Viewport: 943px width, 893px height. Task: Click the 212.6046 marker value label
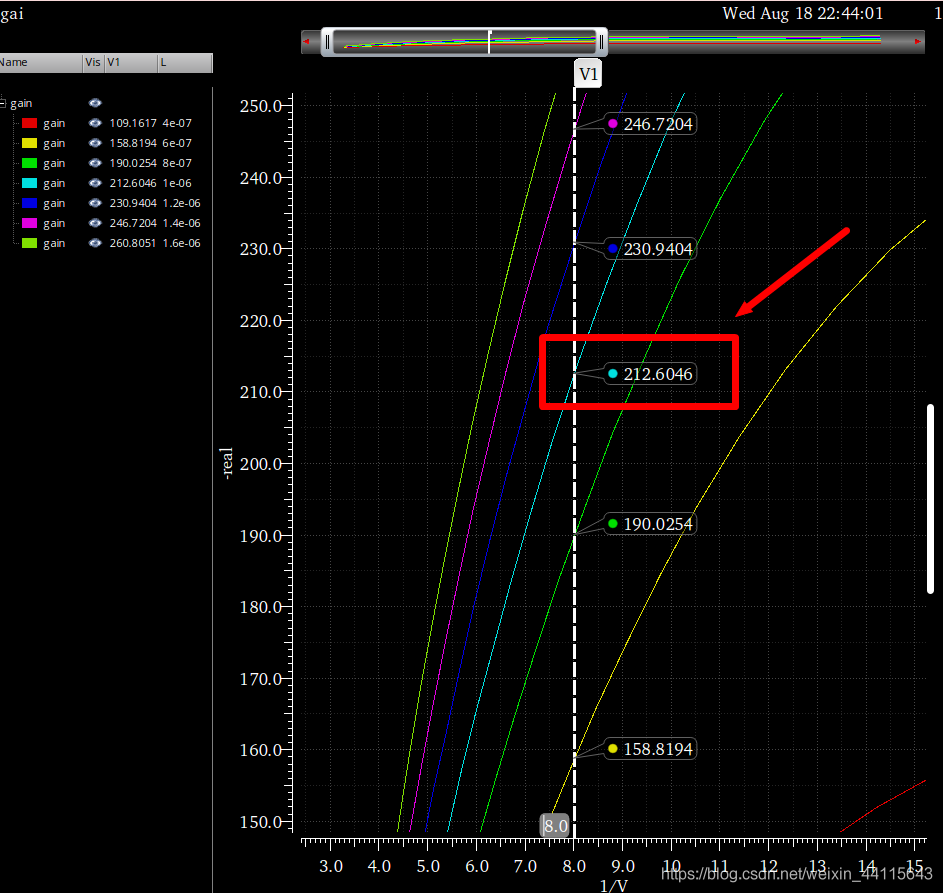657,374
